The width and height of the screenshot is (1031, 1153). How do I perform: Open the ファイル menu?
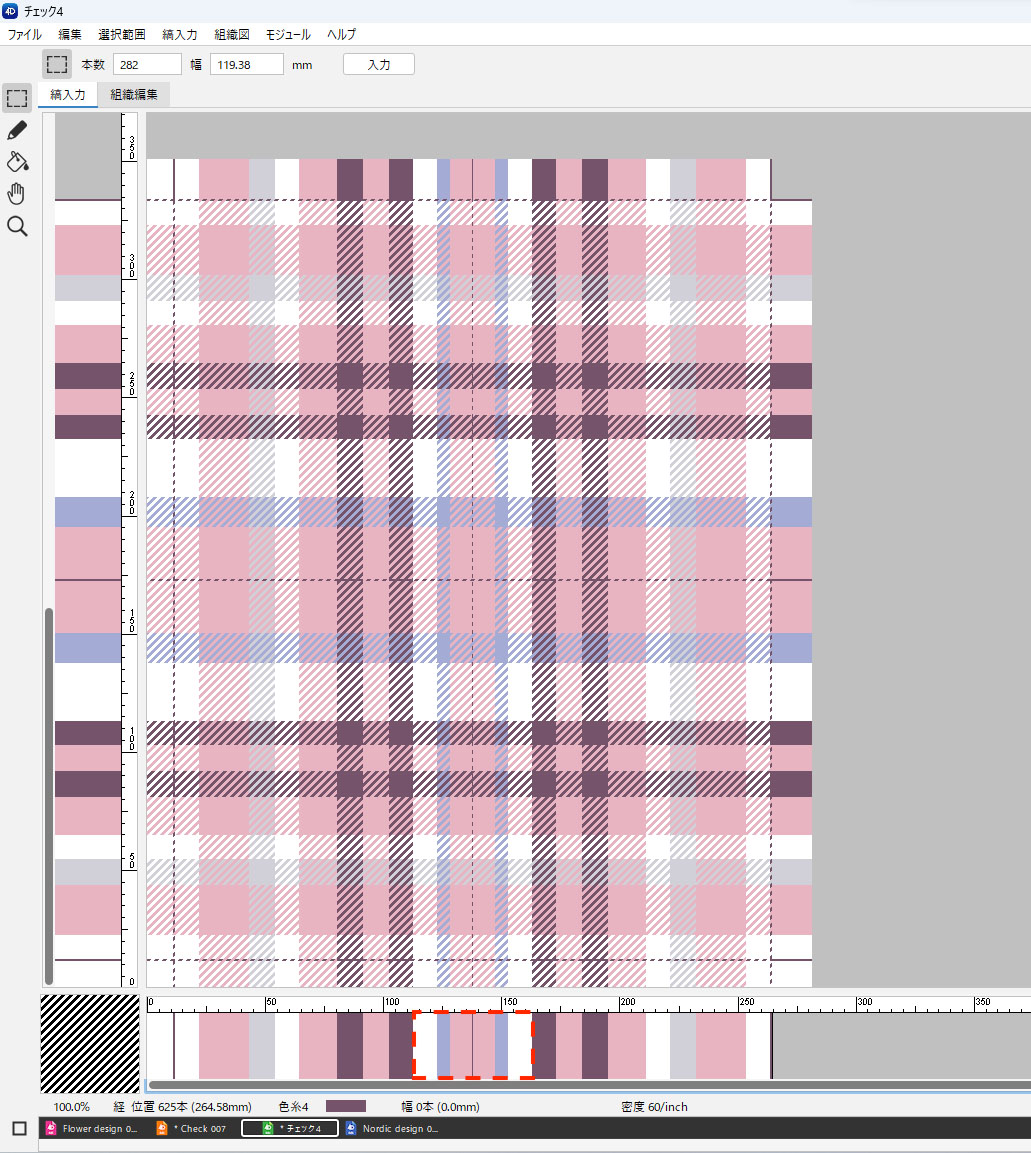point(25,34)
